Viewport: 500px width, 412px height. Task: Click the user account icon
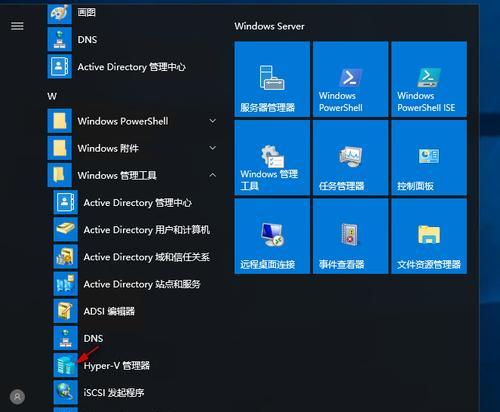click(17, 397)
